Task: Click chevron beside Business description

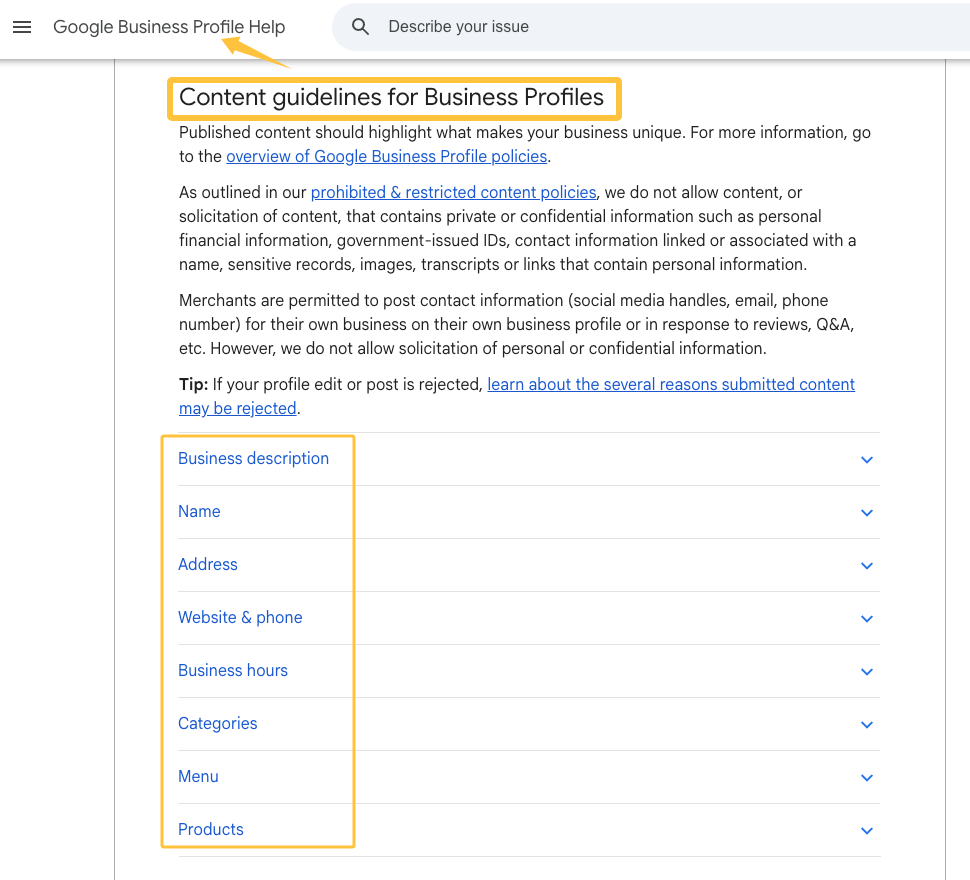Action: 867,459
